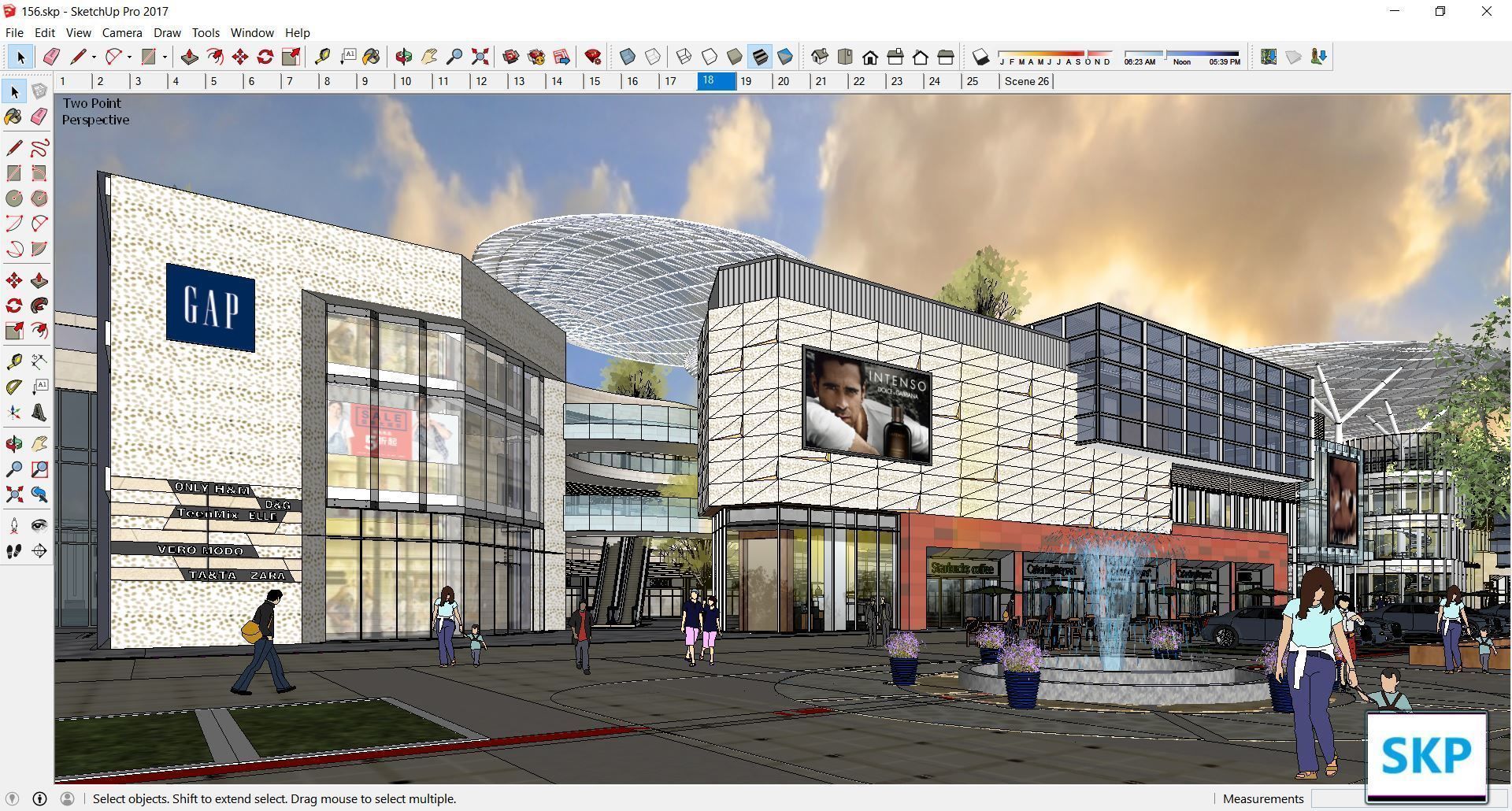The height and width of the screenshot is (811, 1512).
Task: Open the Photo Textures tool
Action: (x=1319, y=57)
